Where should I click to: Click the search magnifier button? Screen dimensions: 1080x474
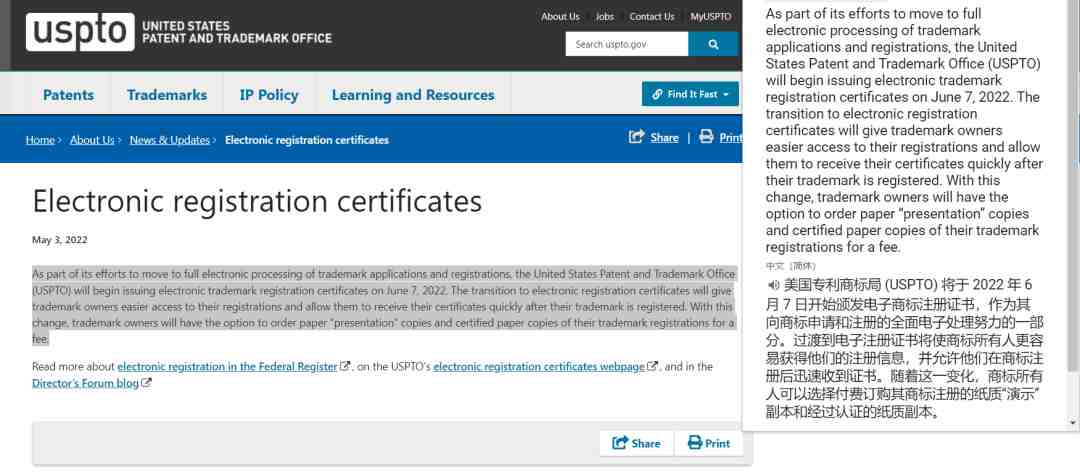pyautogui.click(x=713, y=44)
